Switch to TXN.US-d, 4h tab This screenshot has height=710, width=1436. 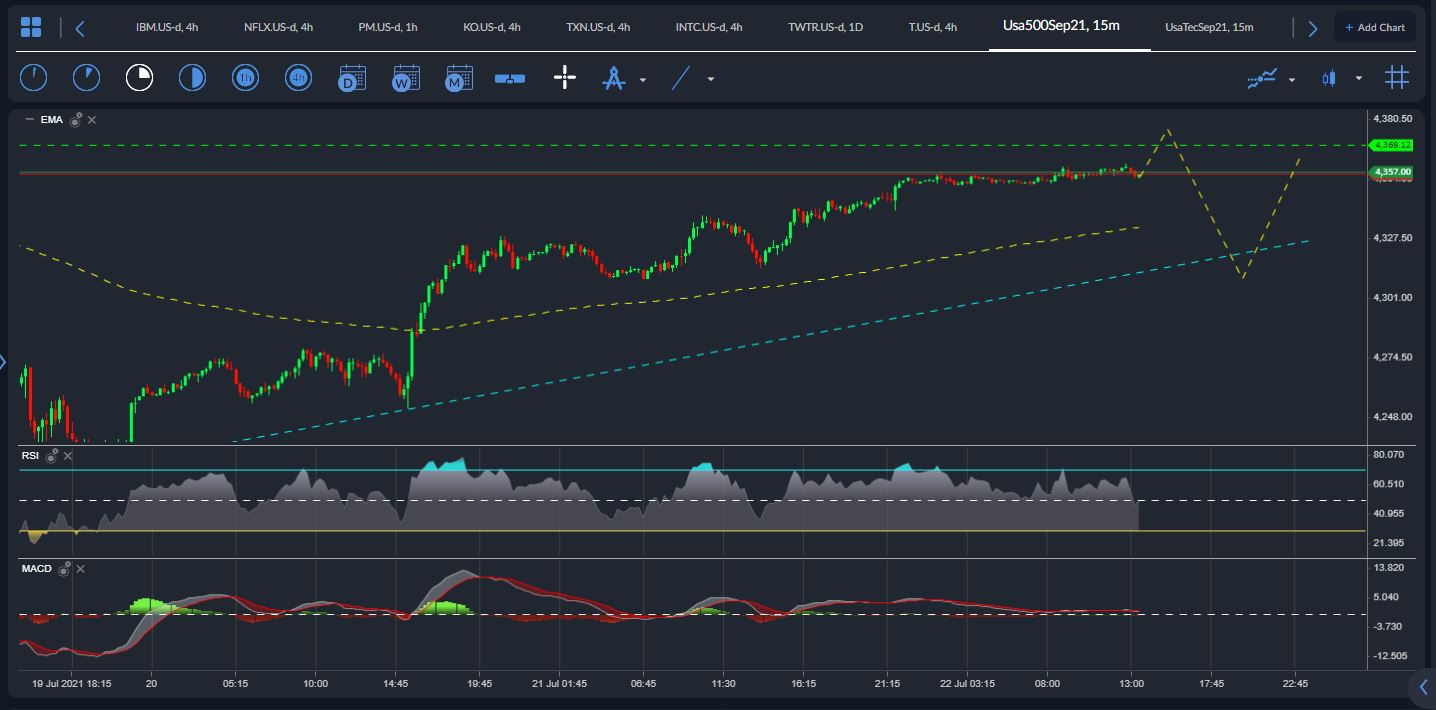click(598, 27)
